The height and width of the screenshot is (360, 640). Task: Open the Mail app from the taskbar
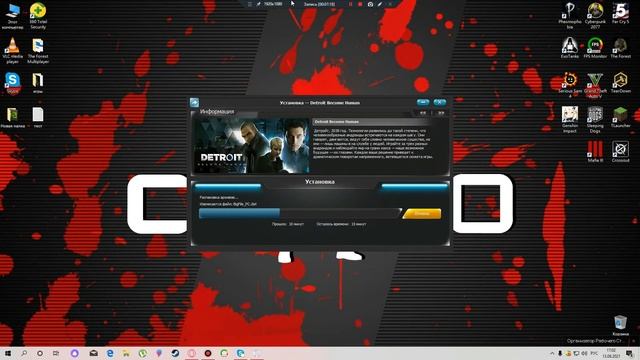tap(93, 353)
